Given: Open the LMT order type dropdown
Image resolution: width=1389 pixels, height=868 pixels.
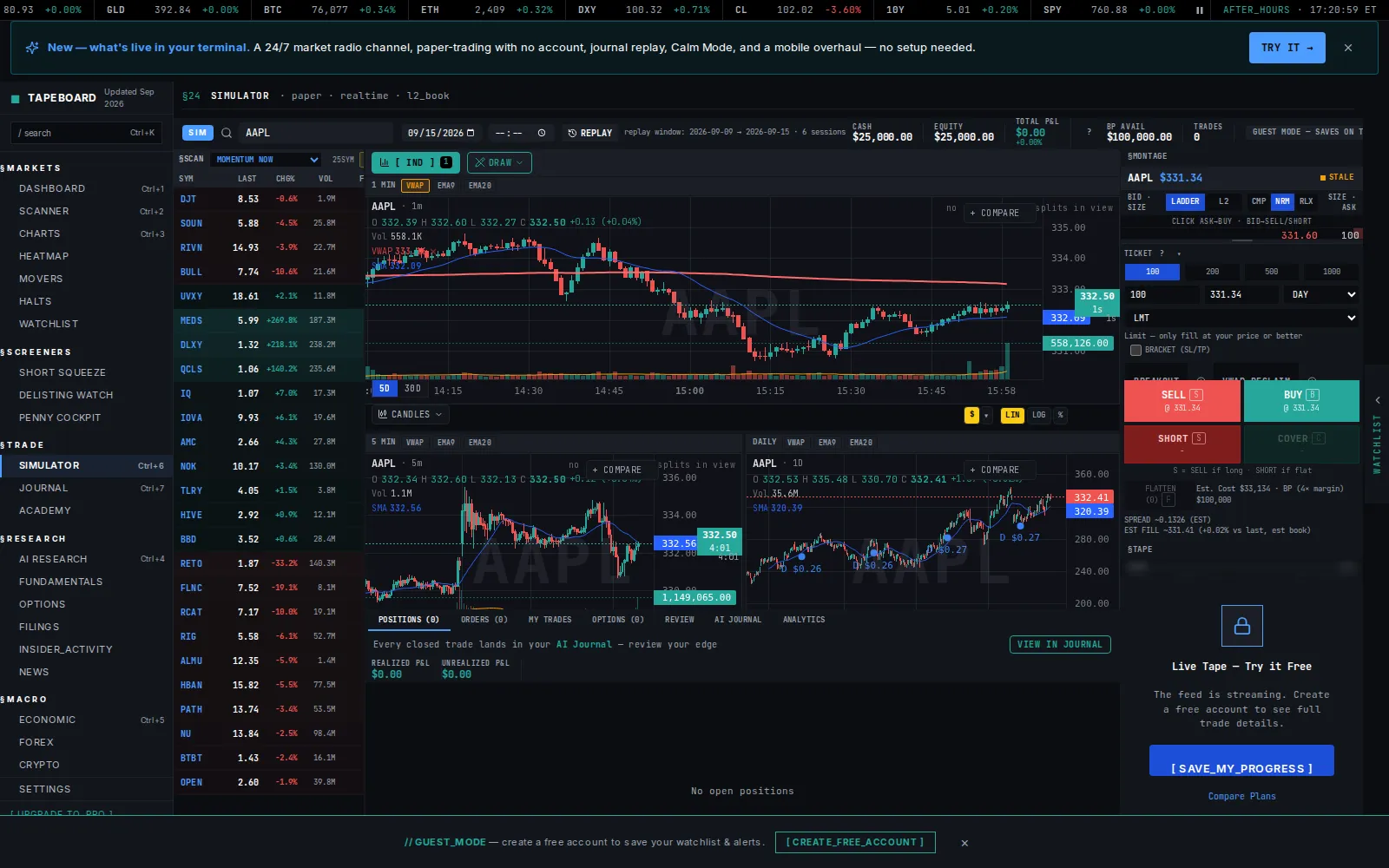Looking at the screenshot, I should pyautogui.click(x=1242, y=319).
